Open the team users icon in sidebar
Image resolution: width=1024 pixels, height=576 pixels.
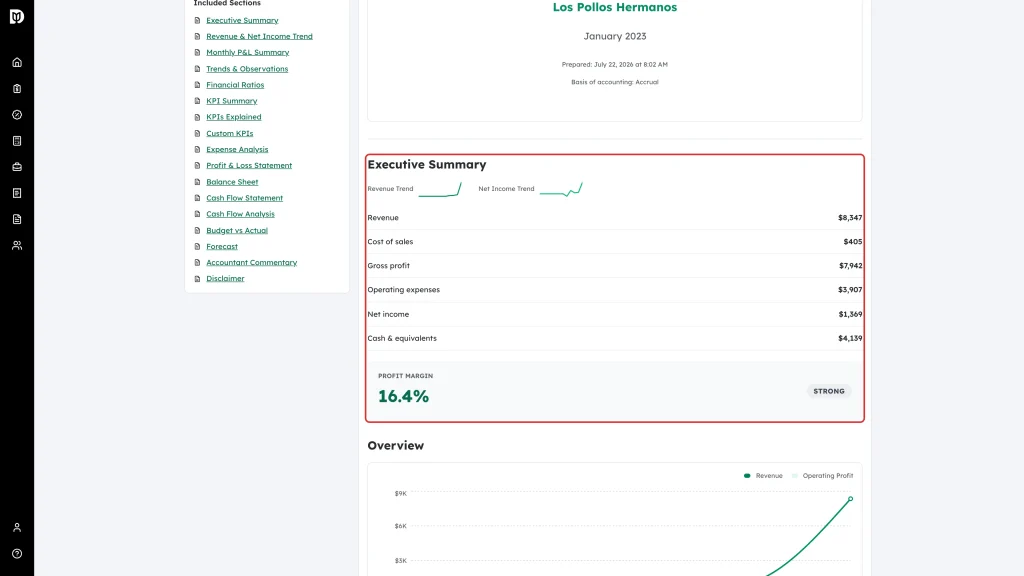17,246
